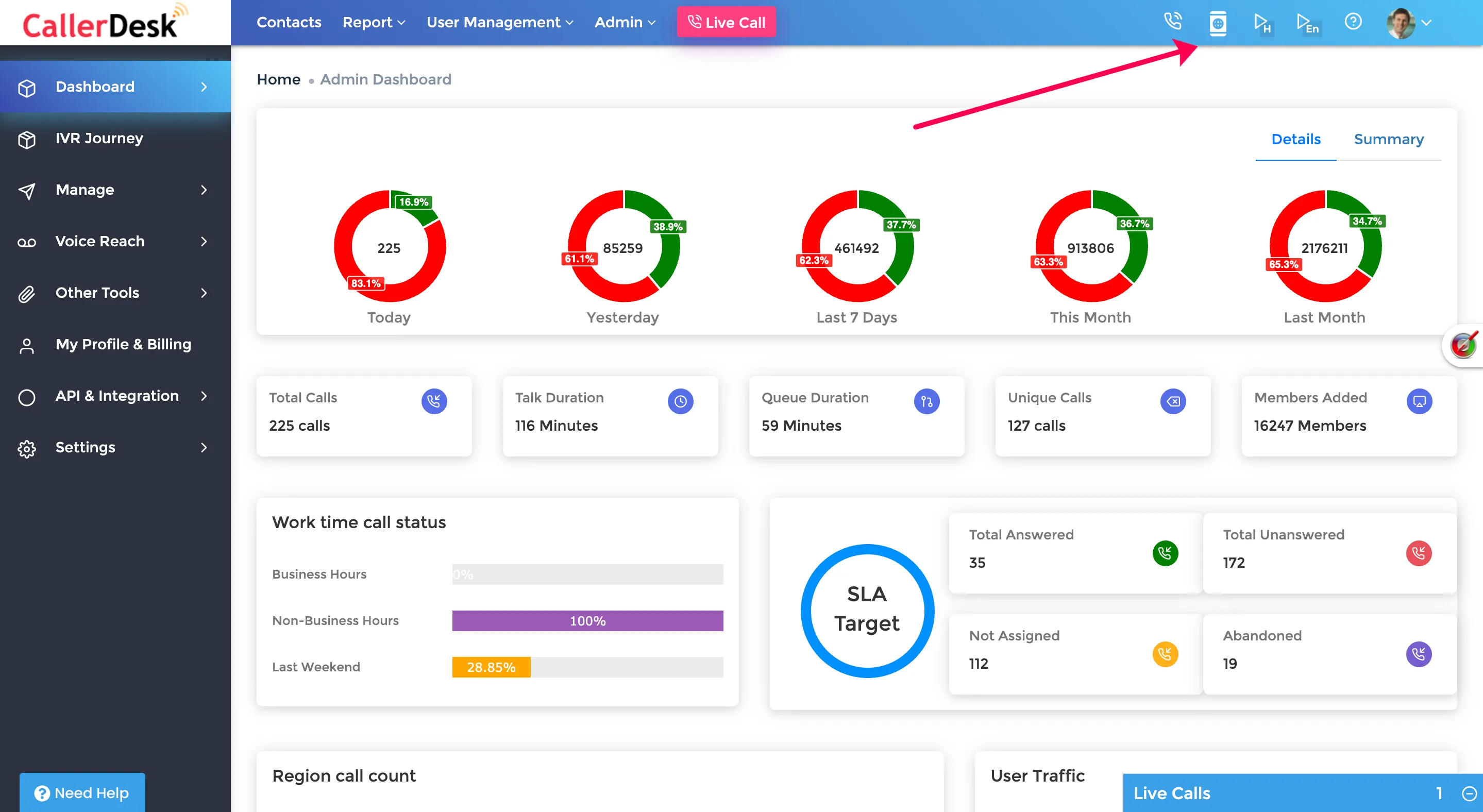Screen dimensions: 1483x812
Task: Click the user profile avatar
Action: tap(1401, 23)
